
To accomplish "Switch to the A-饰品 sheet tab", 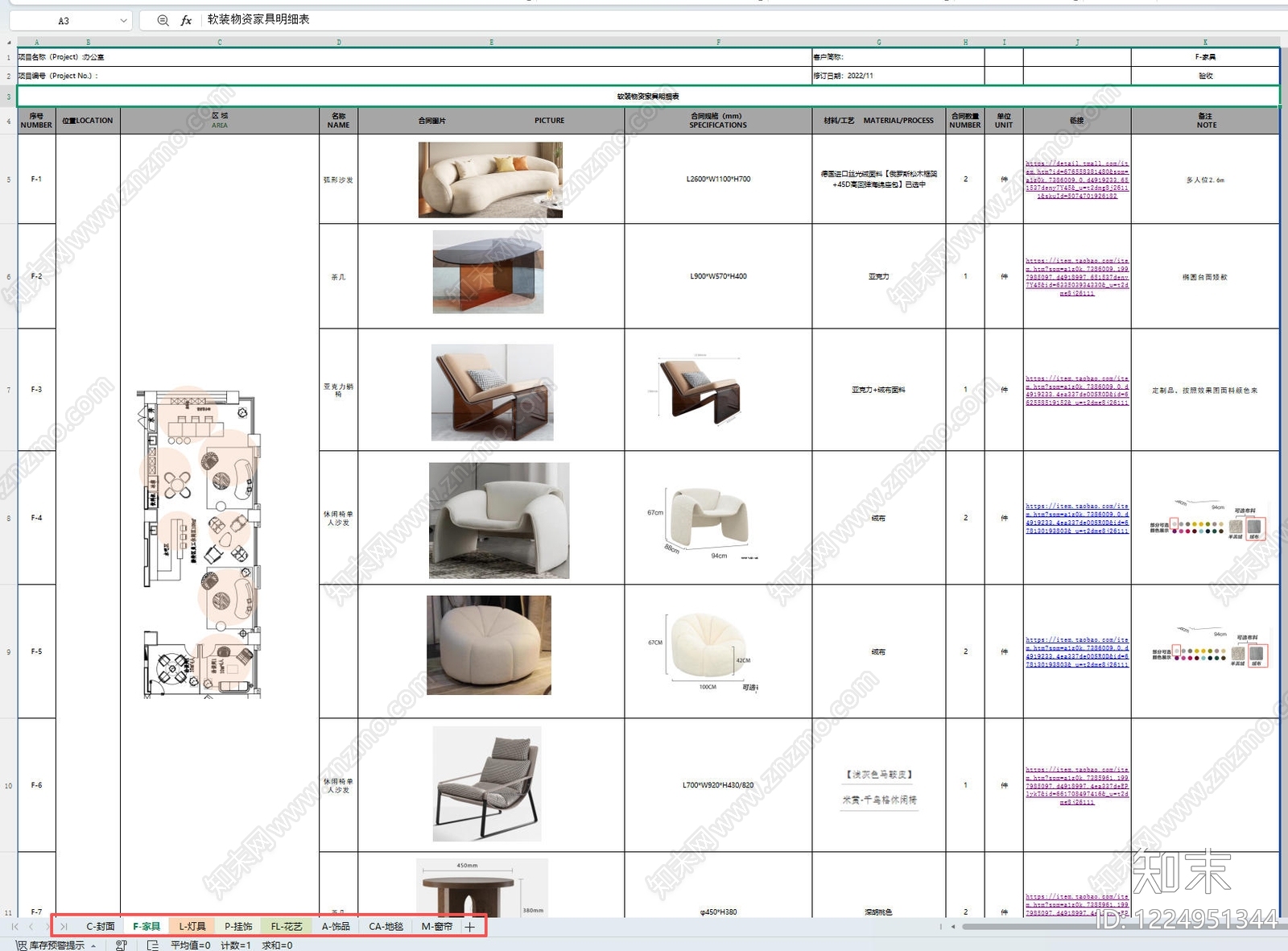I will (x=336, y=927).
